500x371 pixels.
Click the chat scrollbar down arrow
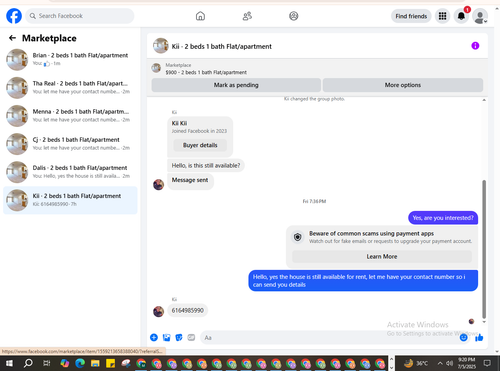484,322
